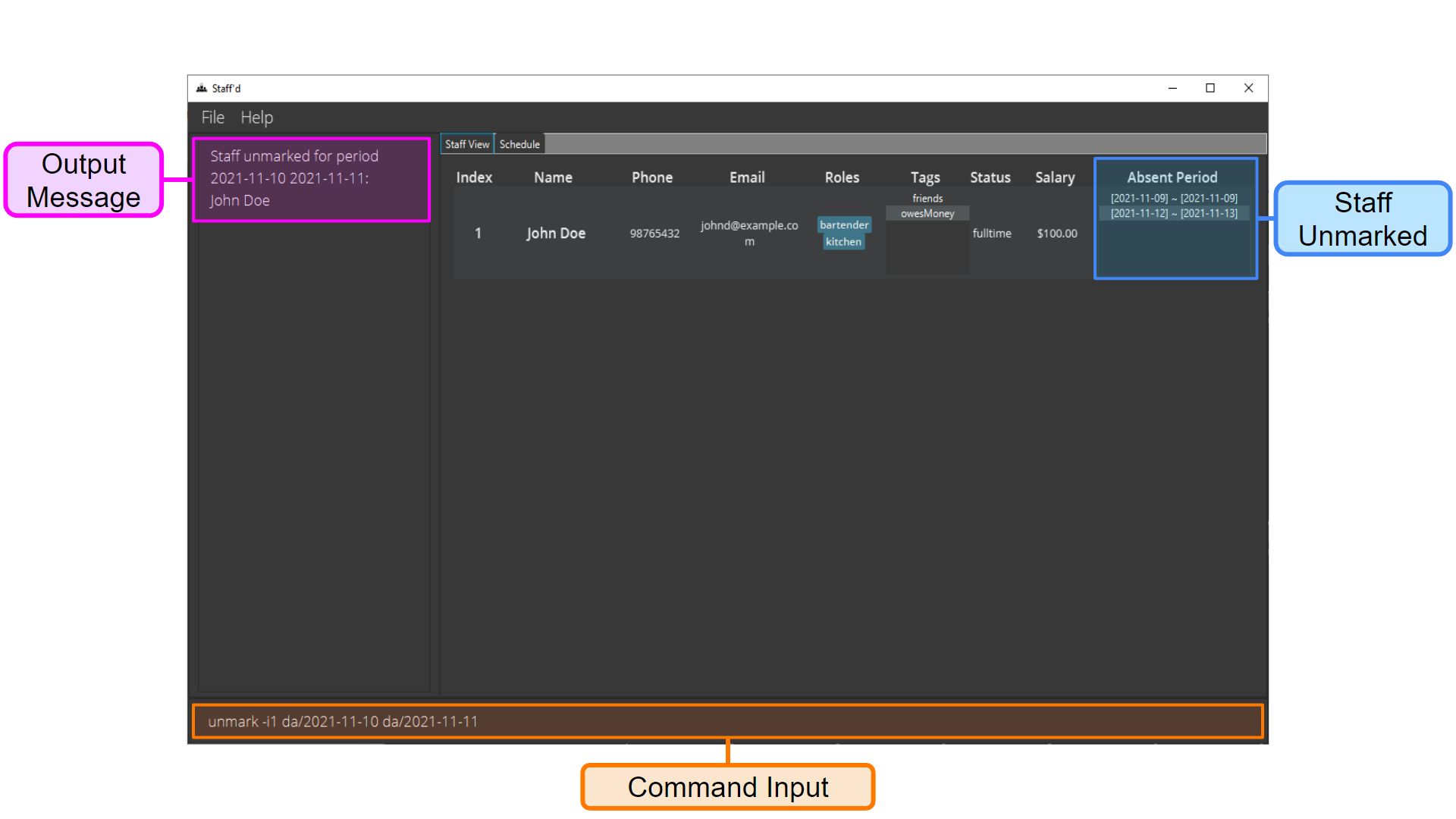Click index number 1 of John Doe
The height and width of the screenshot is (819, 1456).
coord(478,234)
